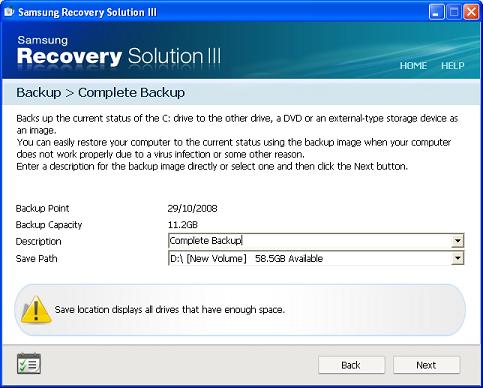This screenshot has height=388, width=483.
Task: Click the title bar application icon
Action: 9,12
